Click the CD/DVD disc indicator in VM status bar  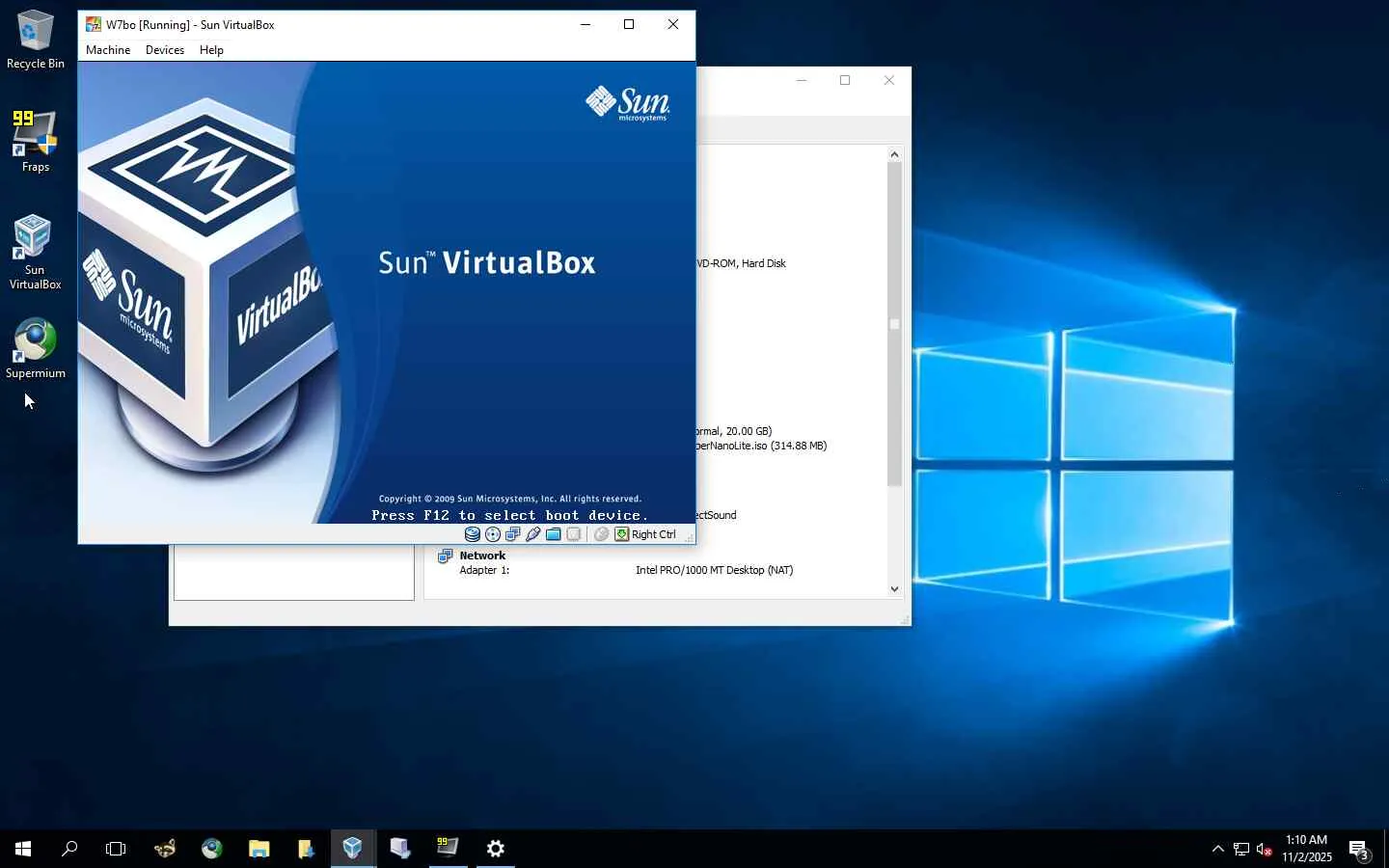(493, 534)
